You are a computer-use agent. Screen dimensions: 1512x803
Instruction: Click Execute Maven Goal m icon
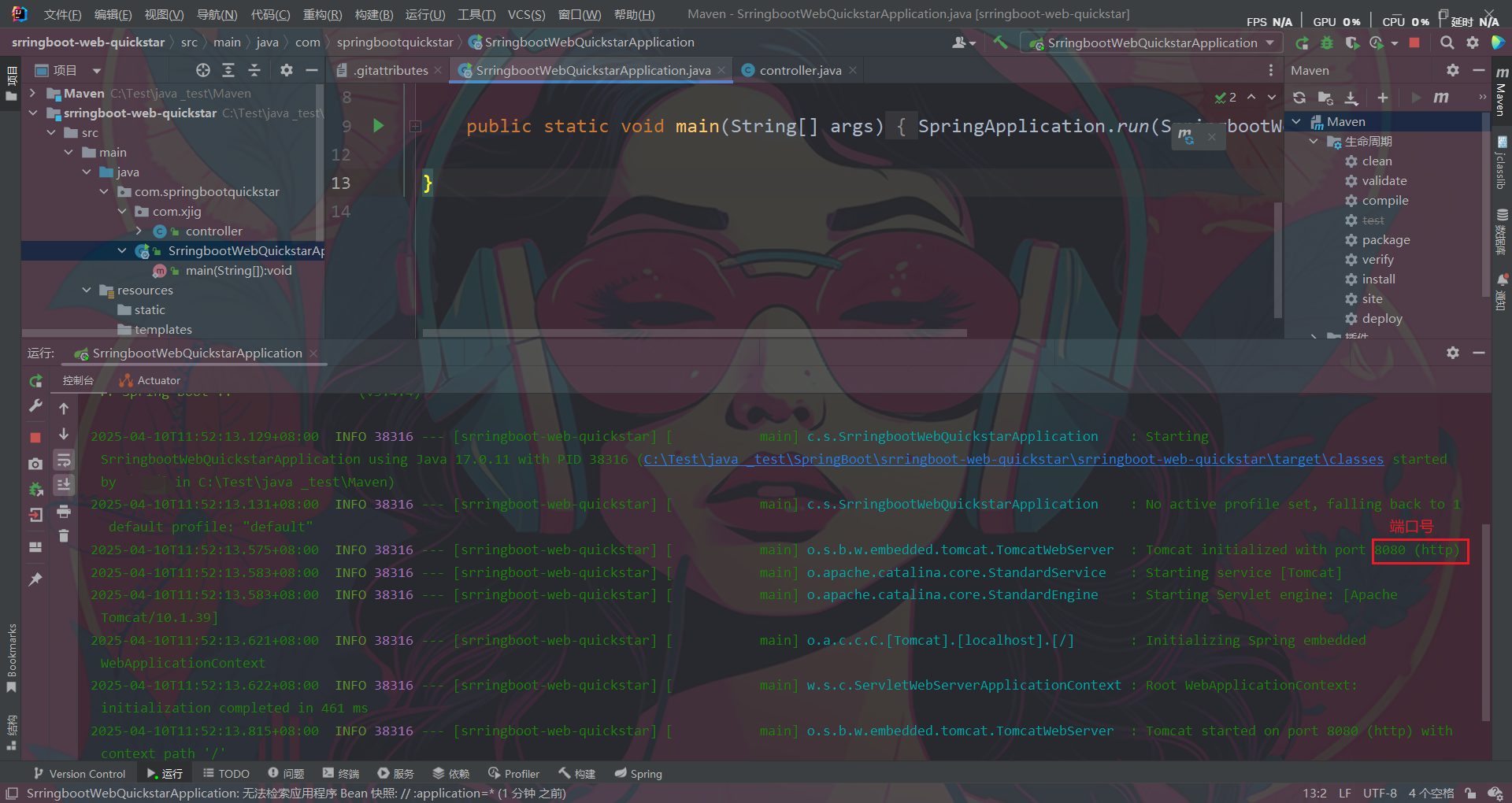pyautogui.click(x=1441, y=98)
